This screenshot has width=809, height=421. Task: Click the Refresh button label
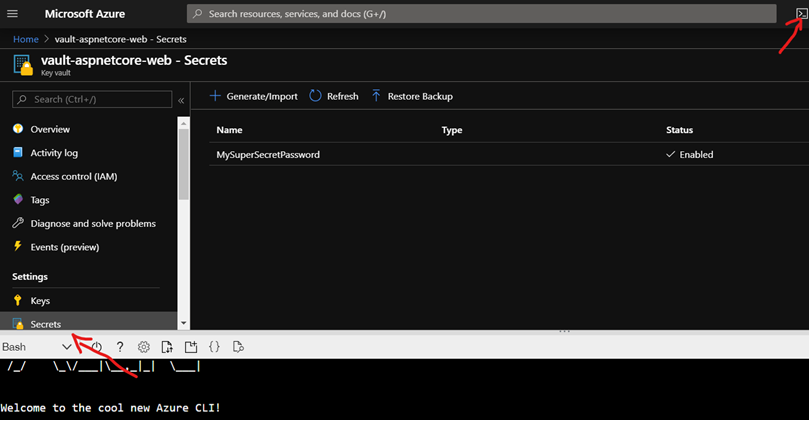342,96
